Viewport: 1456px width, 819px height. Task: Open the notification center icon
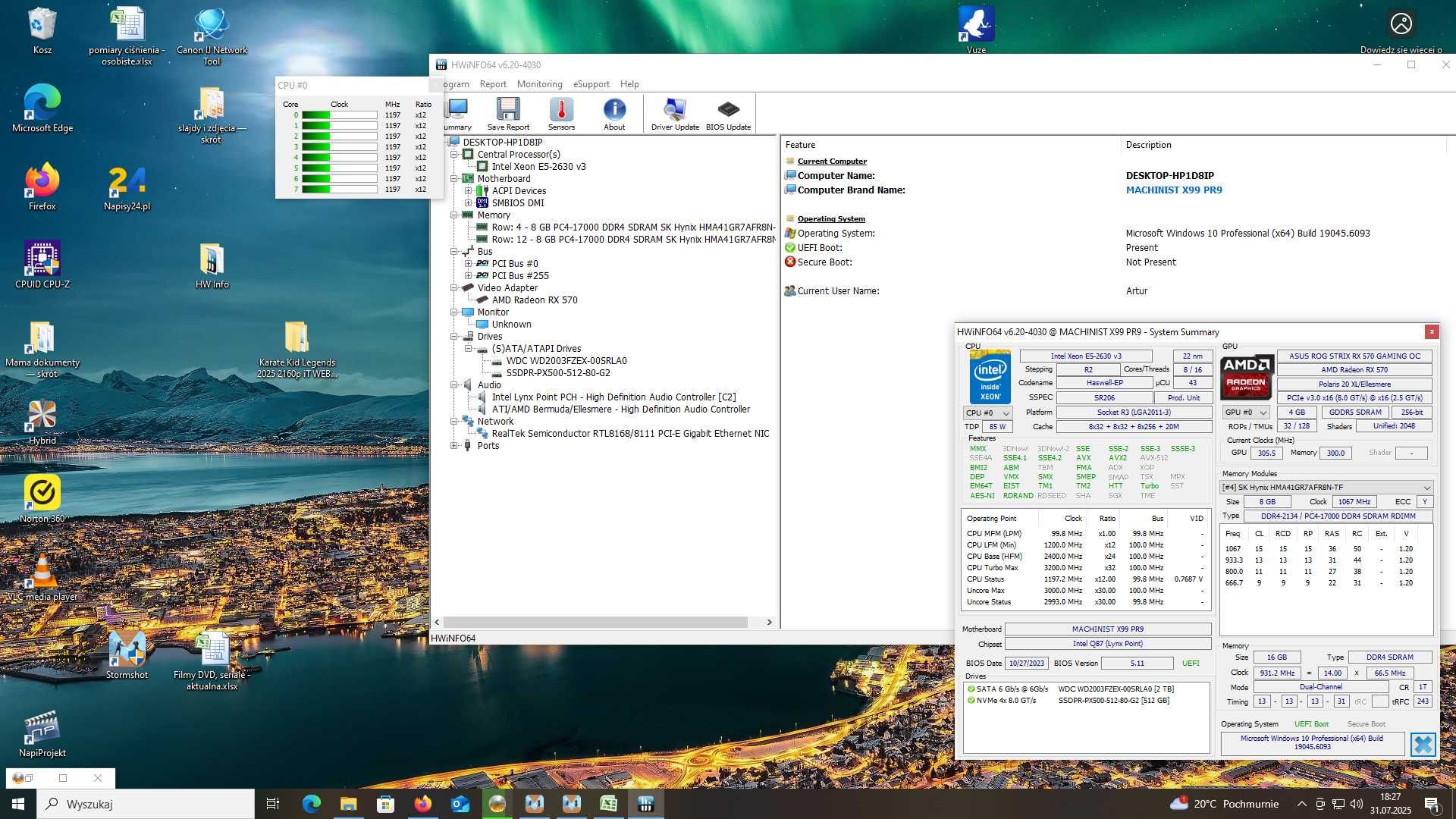[x=1432, y=804]
